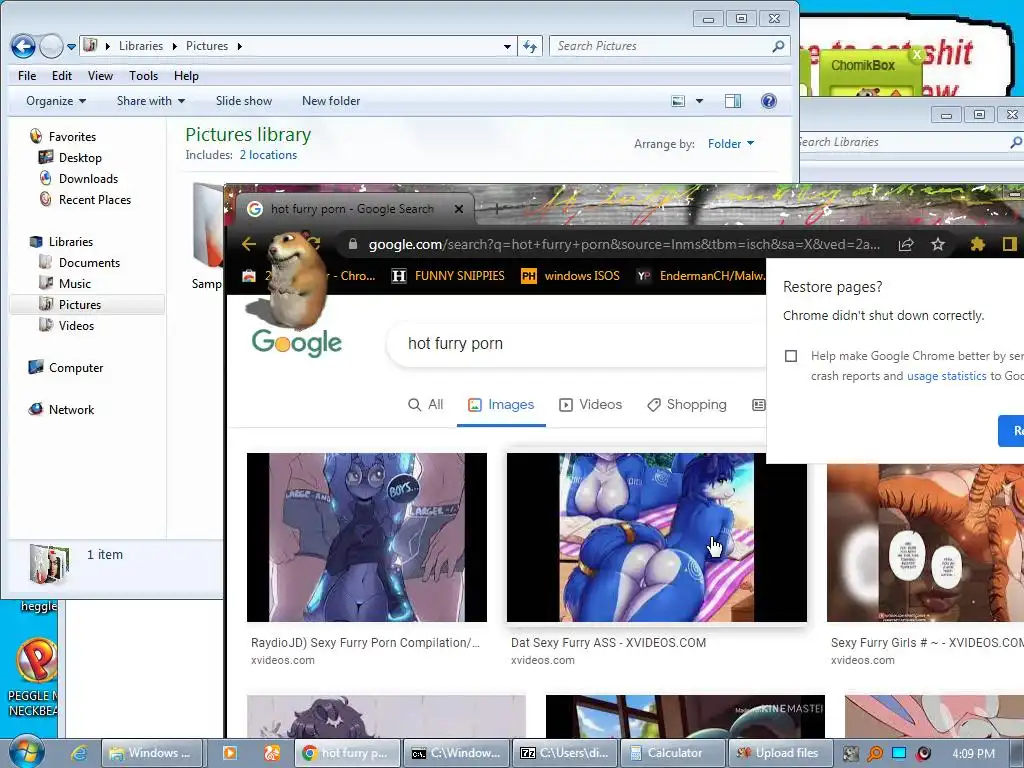Open Upload files taskbar item

783,753
